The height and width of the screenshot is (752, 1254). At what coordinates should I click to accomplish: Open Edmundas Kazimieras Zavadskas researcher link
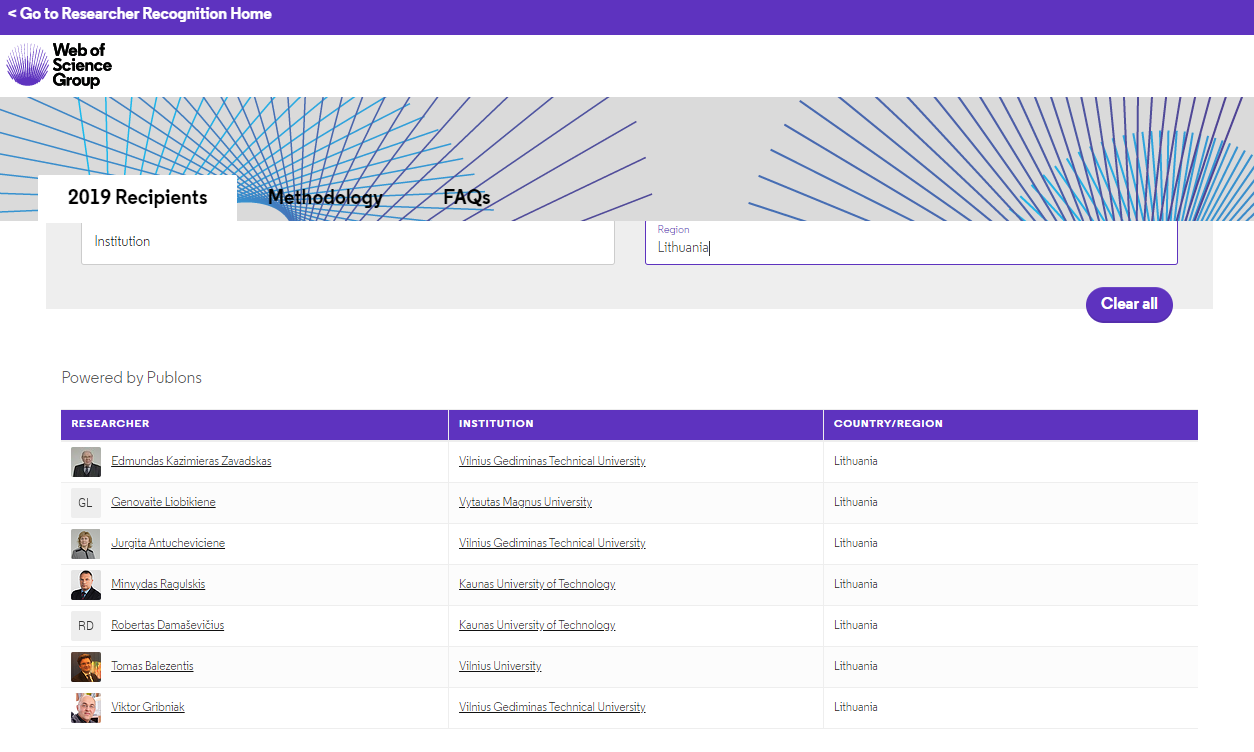[191, 461]
